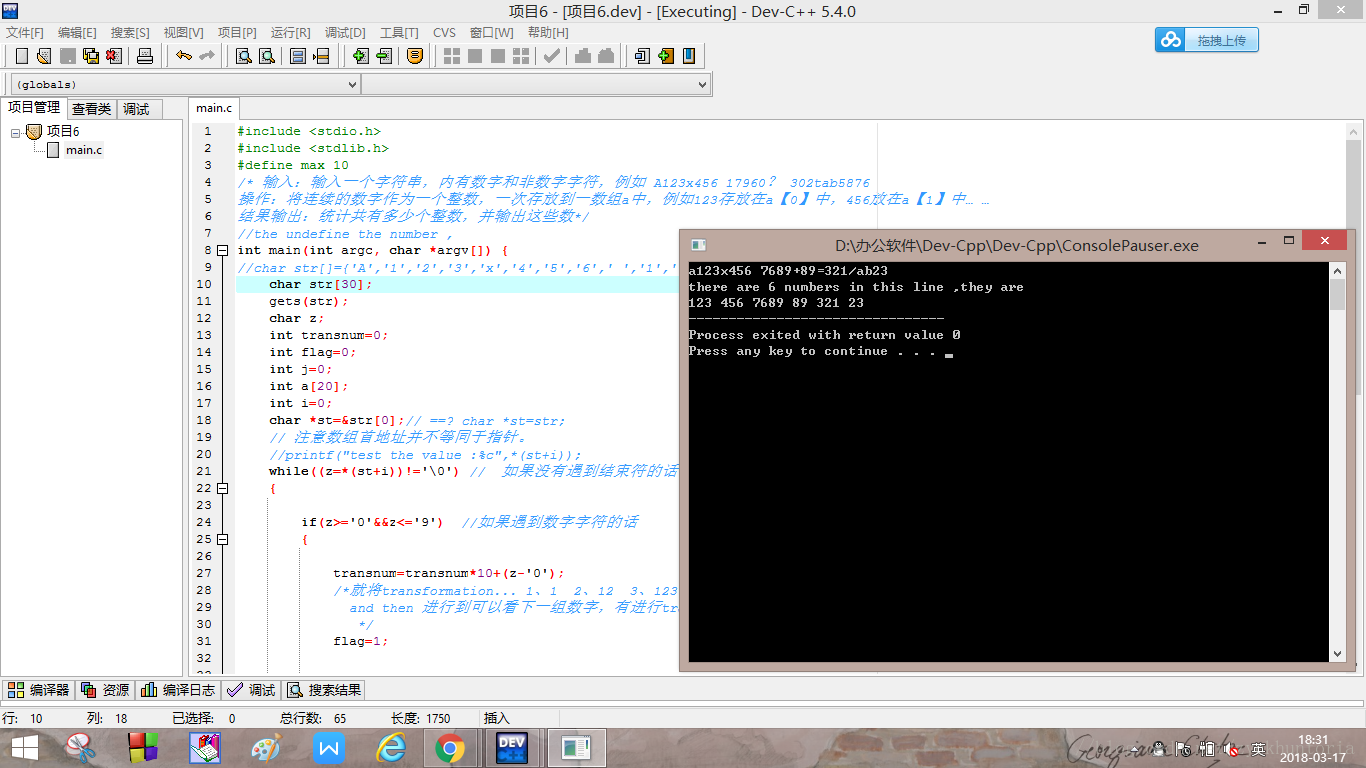Collapse code fold at line 22
The height and width of the screenshot is (768, 1366).
[223, 489]
